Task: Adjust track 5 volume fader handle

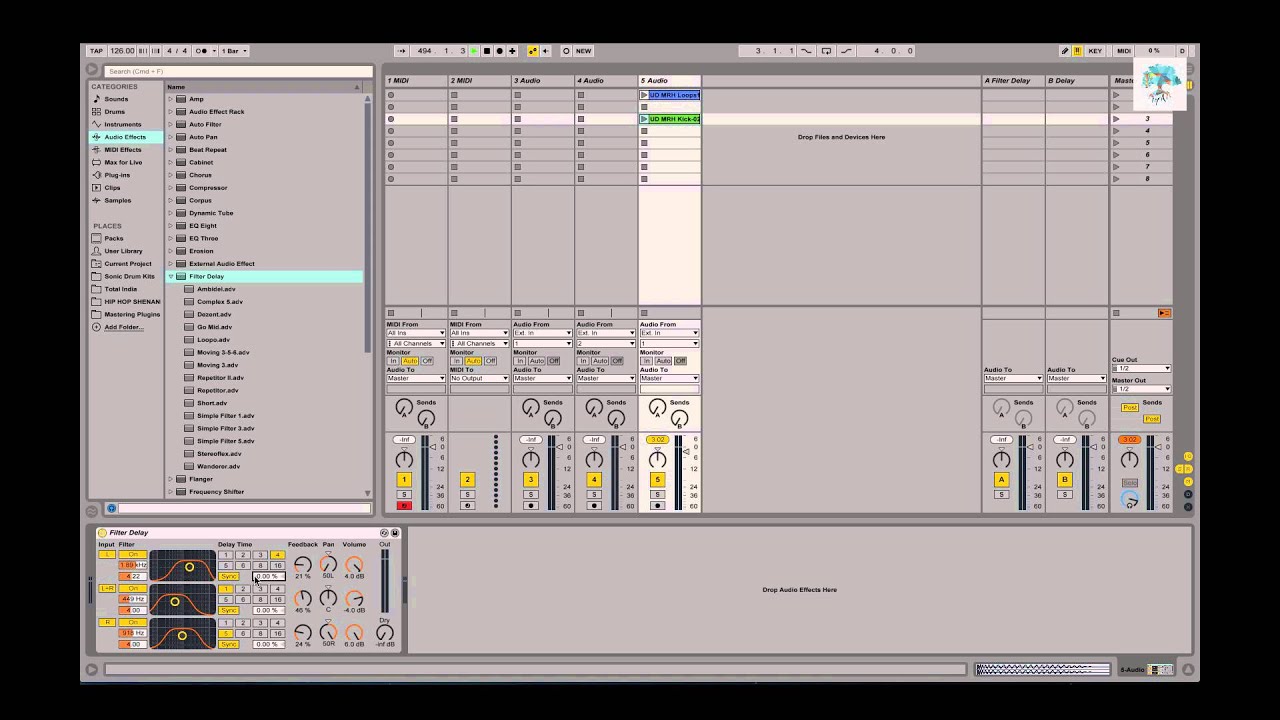Action: coord(686,451)
